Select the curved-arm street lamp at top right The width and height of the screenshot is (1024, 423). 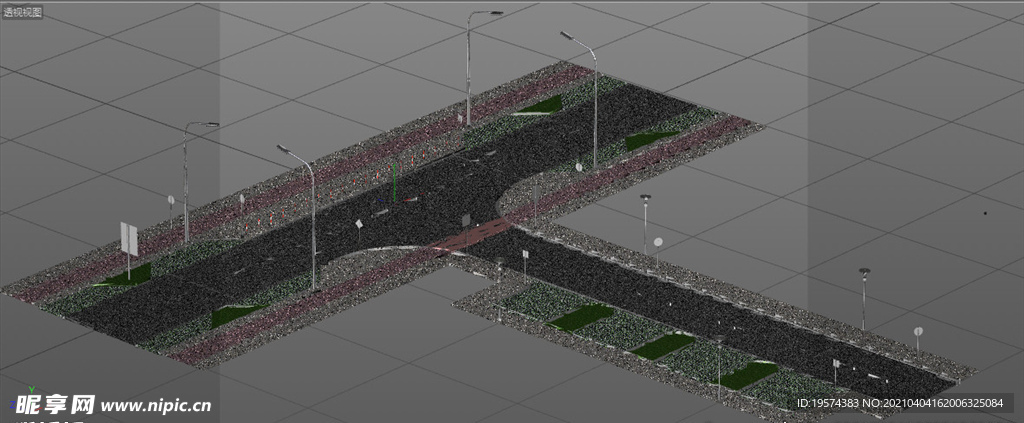click(593, 95)
